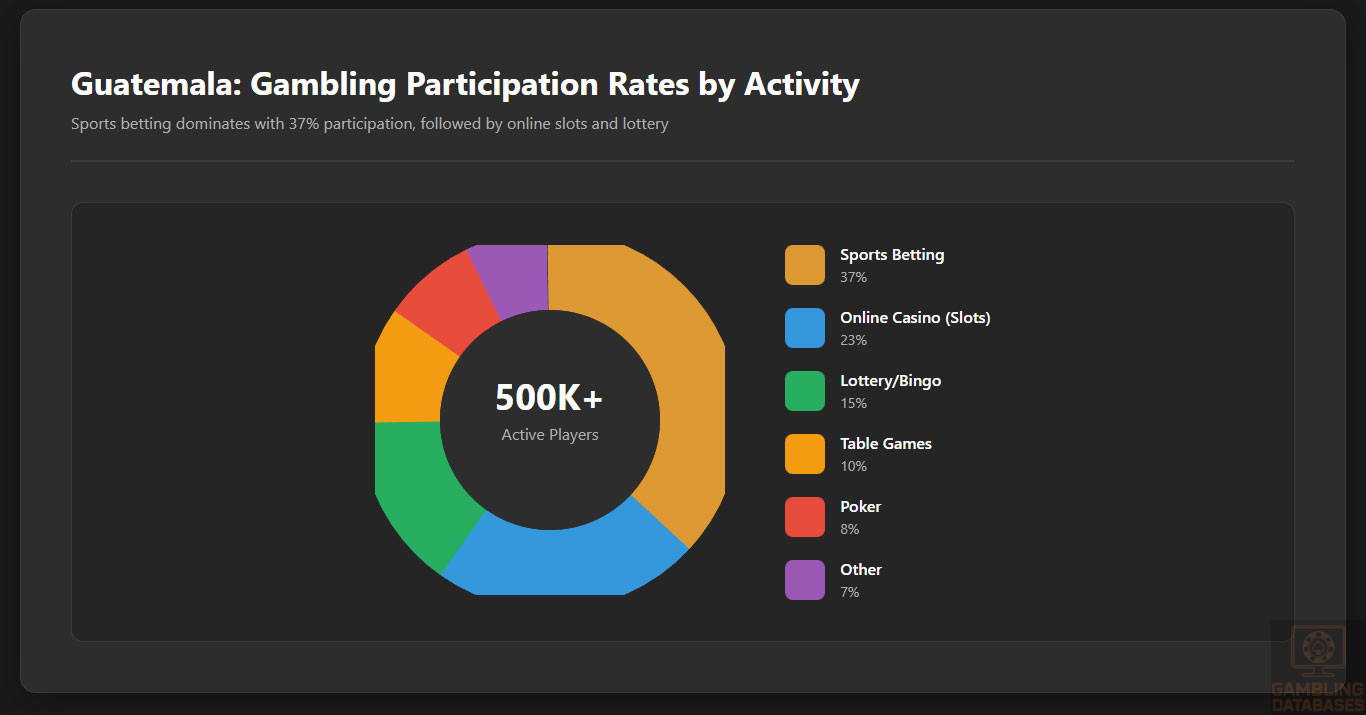Click the "Sports Betting" legend label
Screen dimensions: 1366x715
click(x=892, y=255)
